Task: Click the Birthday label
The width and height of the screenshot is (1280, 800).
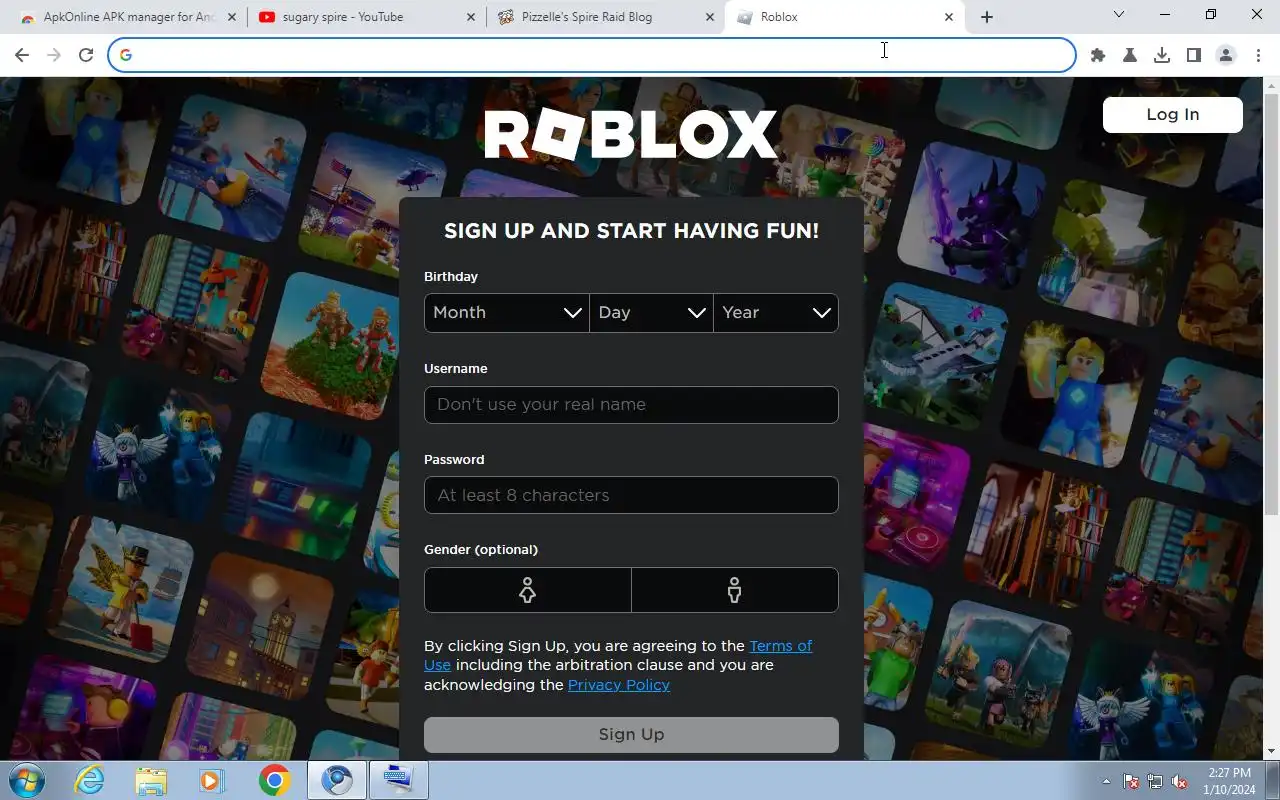Action: [451, 277]
